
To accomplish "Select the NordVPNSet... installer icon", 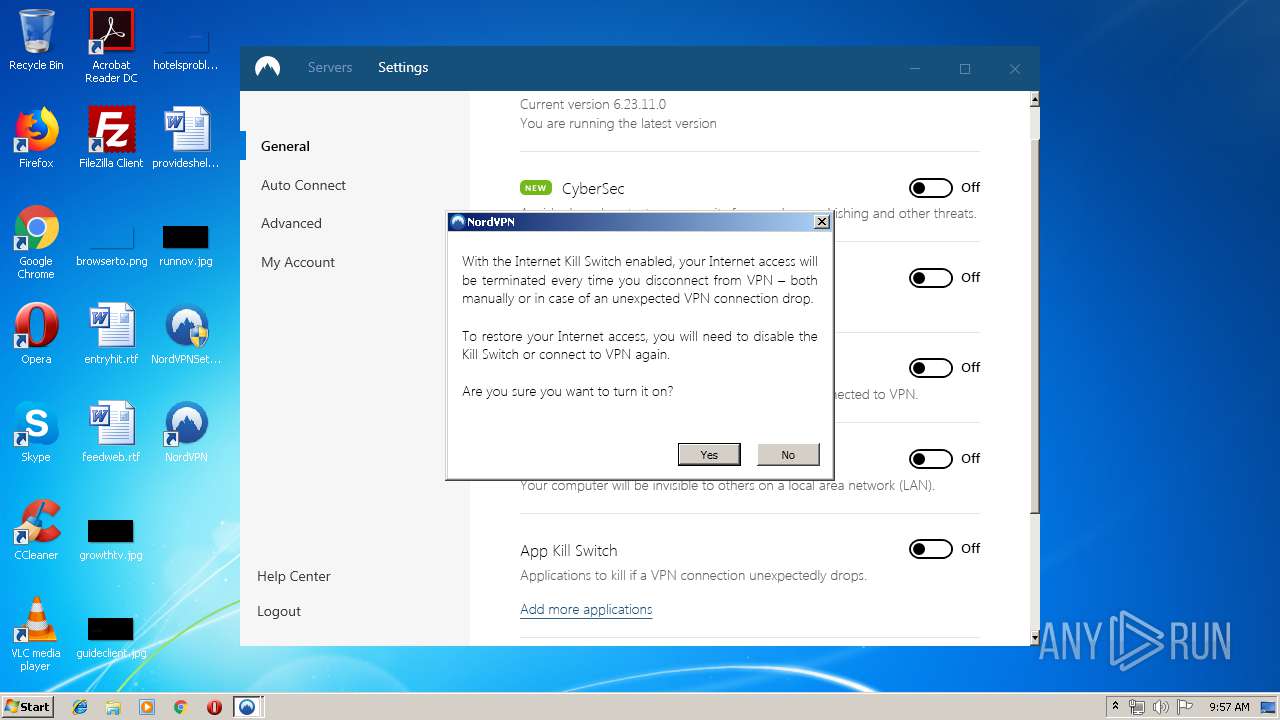I will [186, 334].
